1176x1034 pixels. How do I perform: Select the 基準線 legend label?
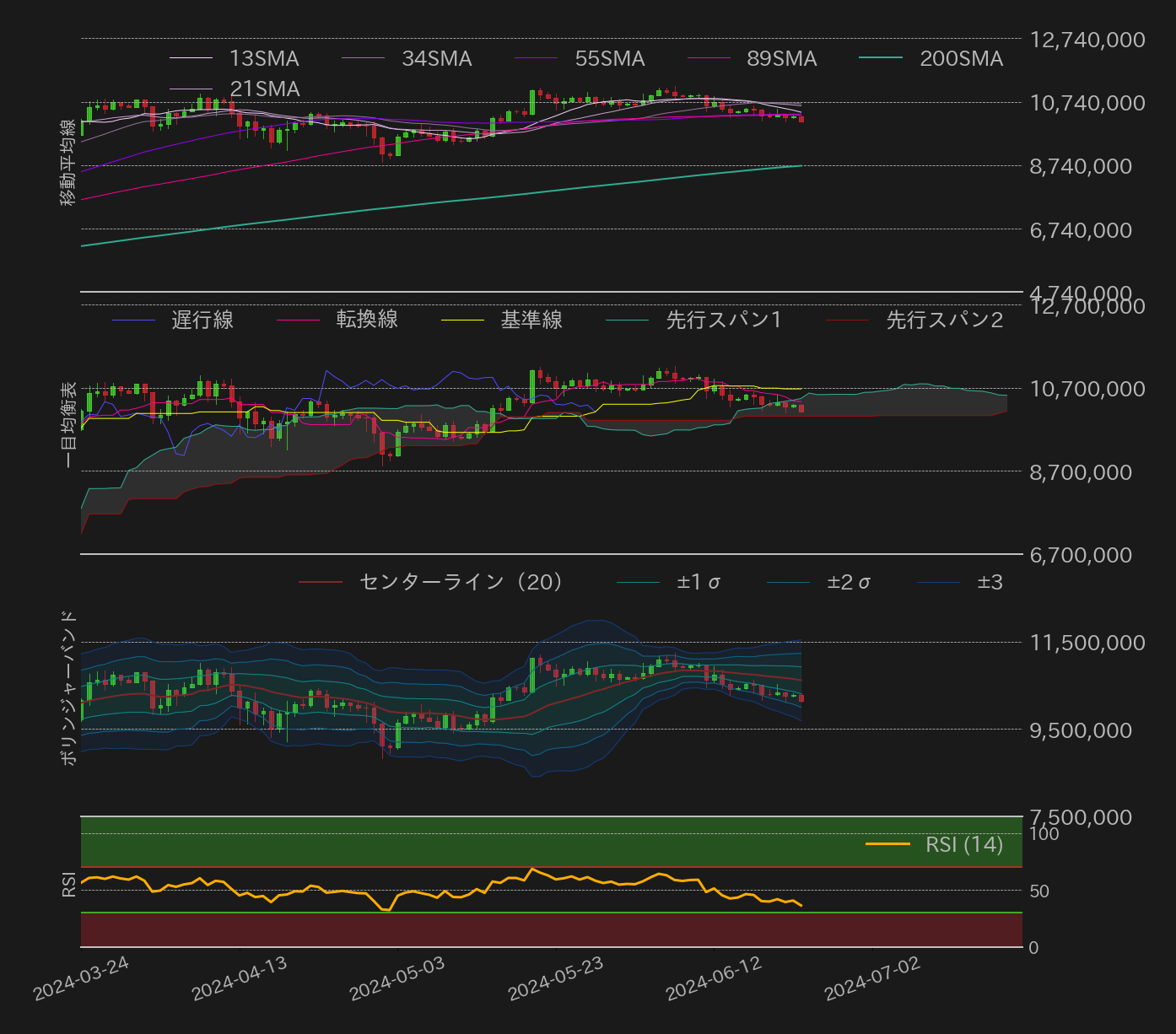click(x=531, y=320)
